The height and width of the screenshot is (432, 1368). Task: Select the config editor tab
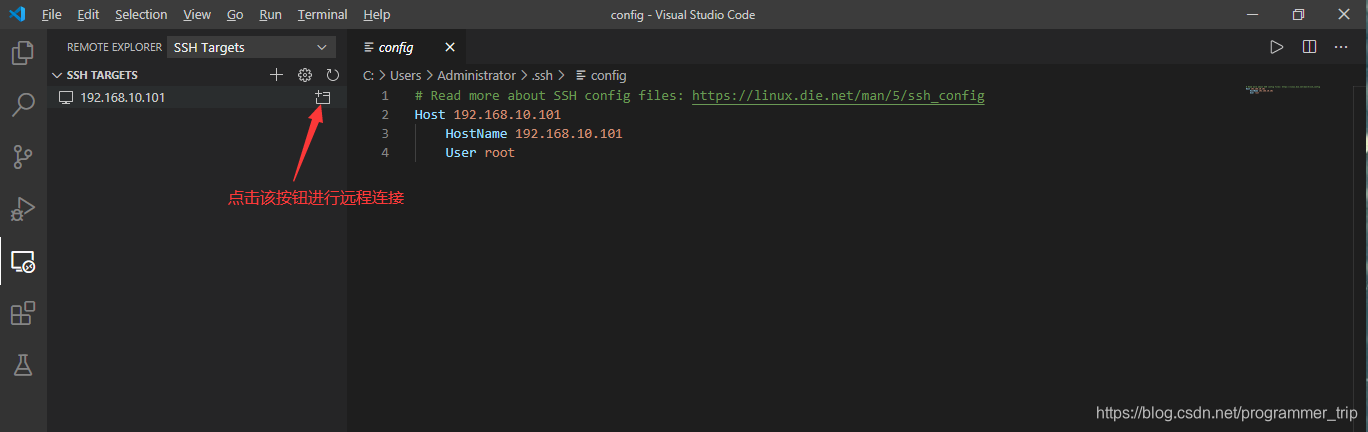pyautogui.click(x=407, y=47)
